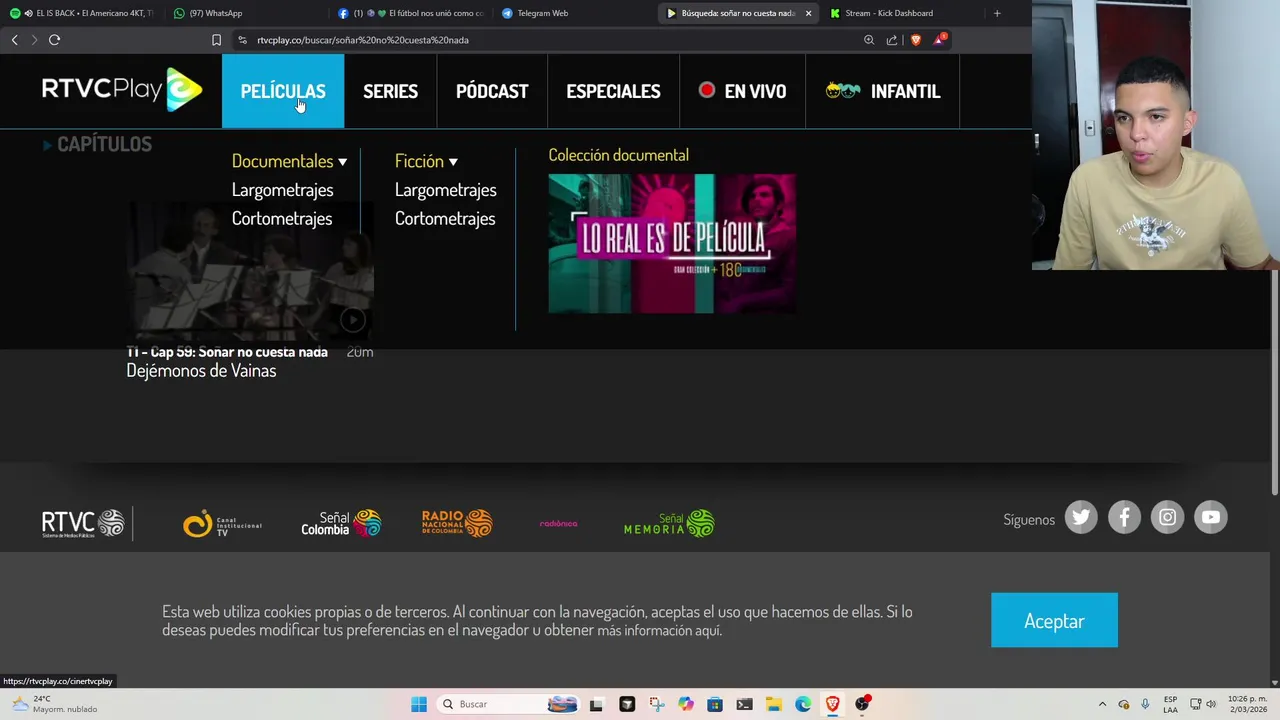Open the Canal Institucional TV logo
The image size is (1280, 720).
point(222,524)
